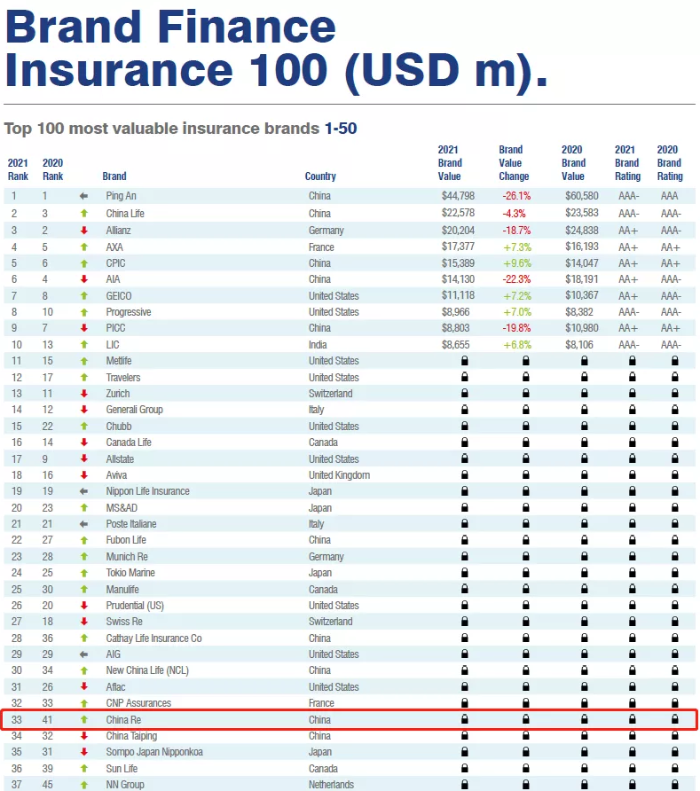The width and height of the screenshot is (700, 791).
Task: Click the green up arrow beside AXA
Action: pyautogui.click(x=84, y=247)
